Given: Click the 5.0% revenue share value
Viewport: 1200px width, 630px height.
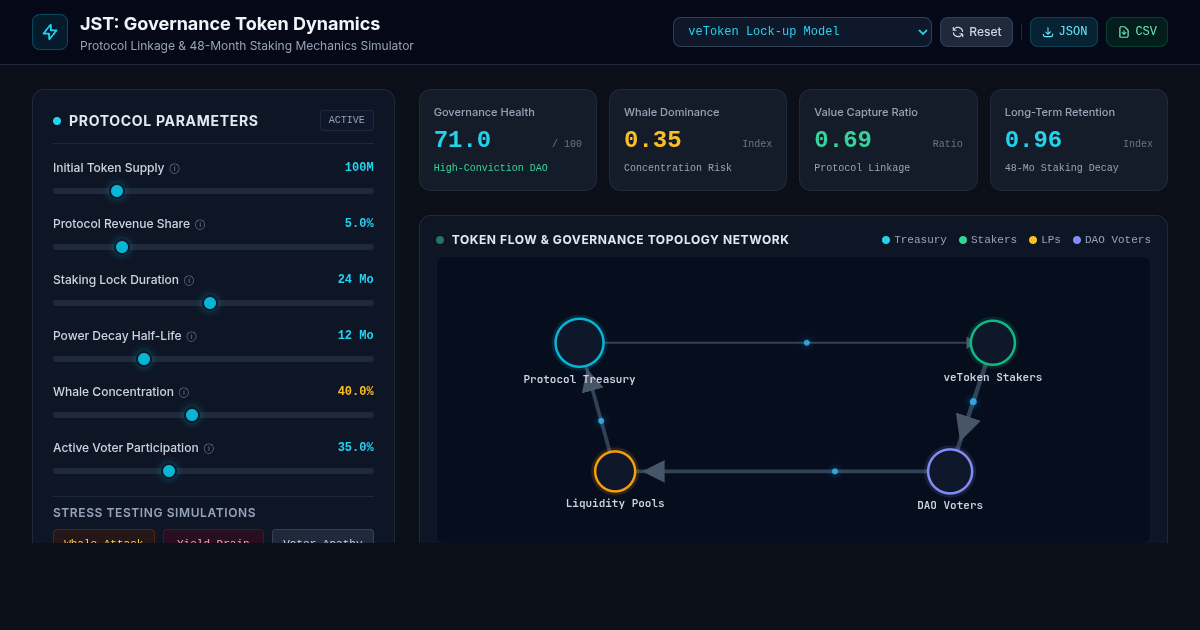Looking at the screenshot, I should tap(359, 224).
